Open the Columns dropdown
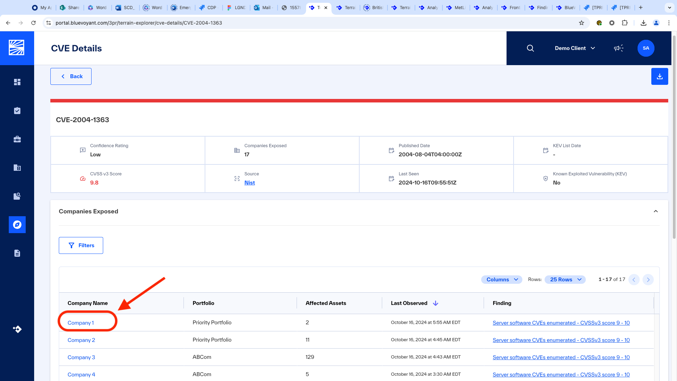 (502, 279)
